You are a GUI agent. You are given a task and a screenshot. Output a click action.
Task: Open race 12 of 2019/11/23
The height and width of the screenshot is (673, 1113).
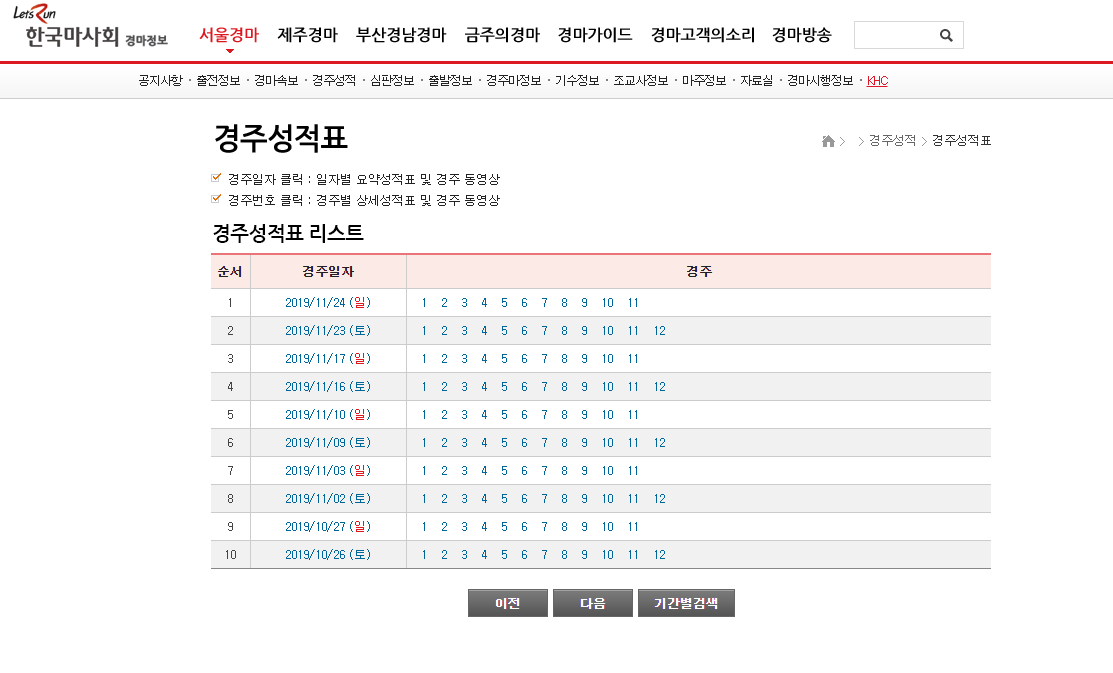pos(658,330)
